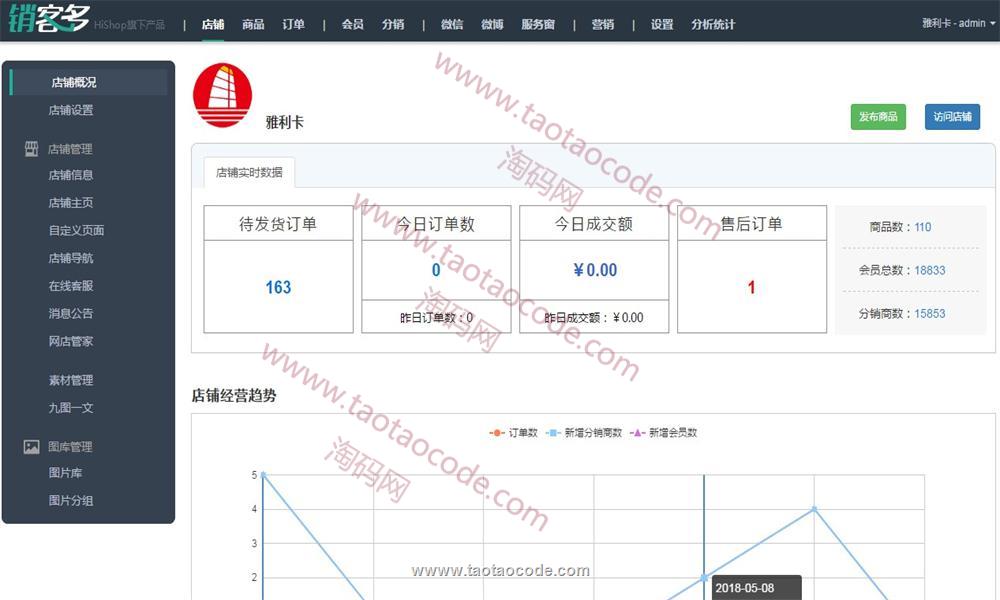Click the red sailboat store logo
Image resolution: width=1000 pixels, height=600 pixels.
tap(222, 96)
